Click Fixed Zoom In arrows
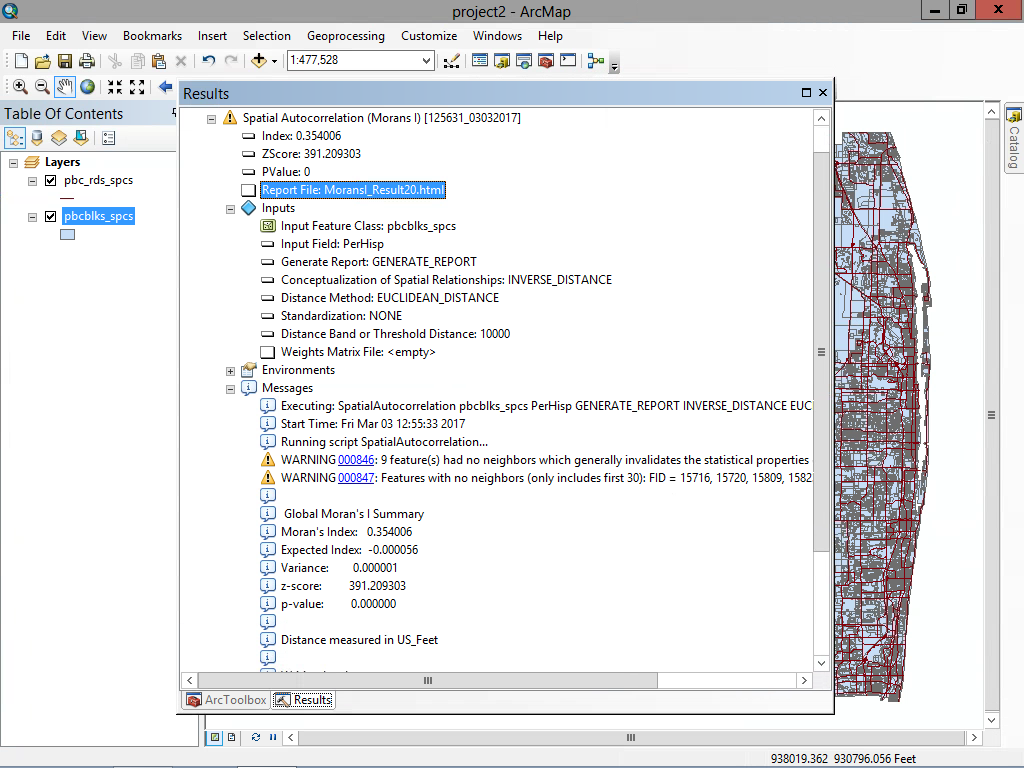This screenshot has height=768, width=1024. [x=115, y=87]
